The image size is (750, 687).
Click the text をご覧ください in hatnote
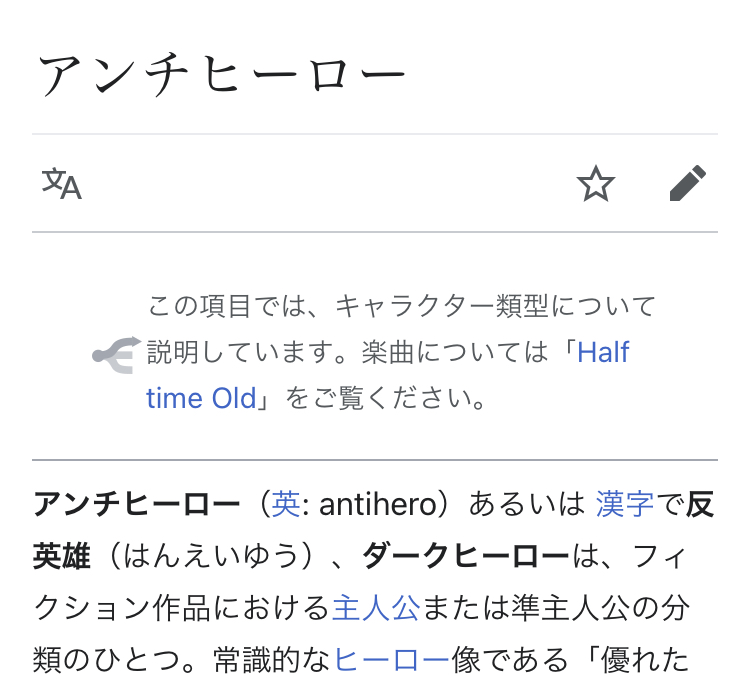[378, 398]
